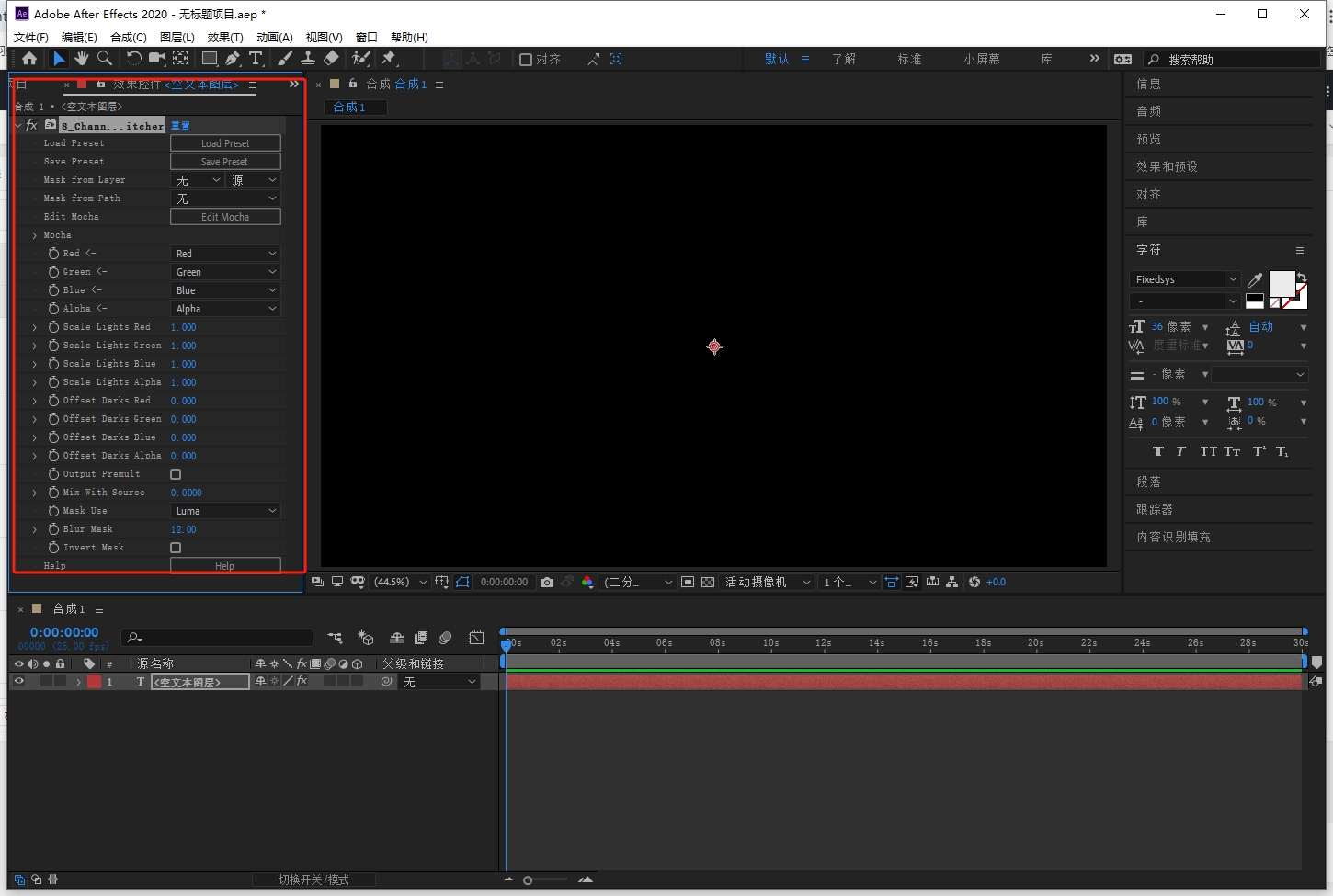The image size is (1333, 896).
Task: Toggle Red channel stopwatch keyframing
Action: point(53,254)
